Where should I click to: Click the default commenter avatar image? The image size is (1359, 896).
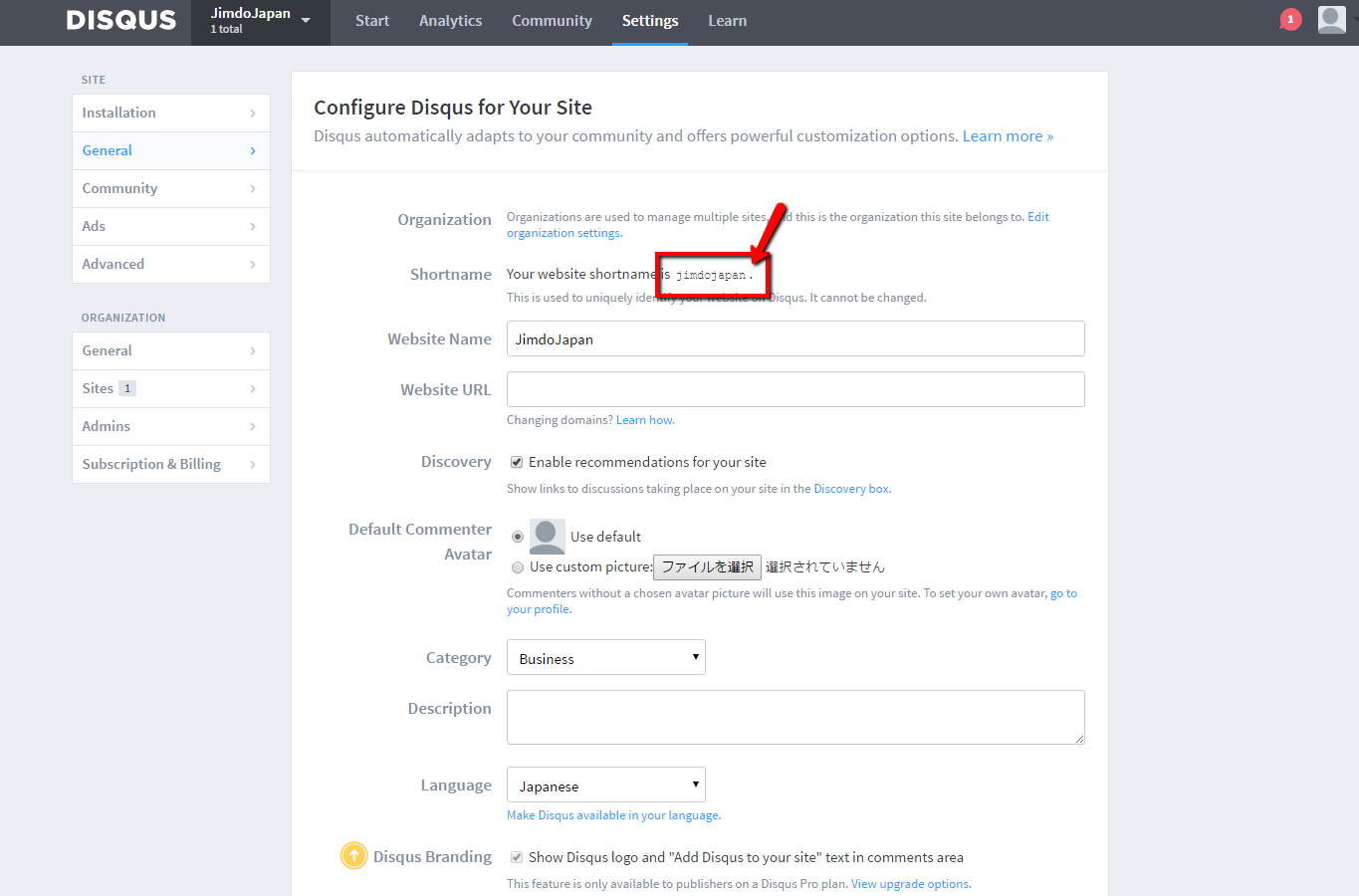tap(547, 537)
